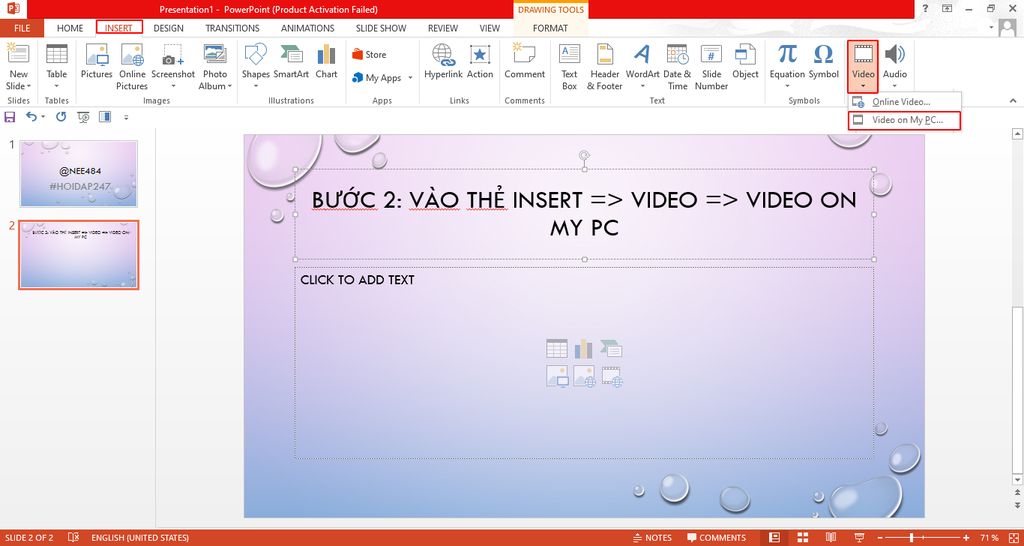Insert a Table from the ribbon
This screenshot has width=1024, height=546.
[57, 67]
